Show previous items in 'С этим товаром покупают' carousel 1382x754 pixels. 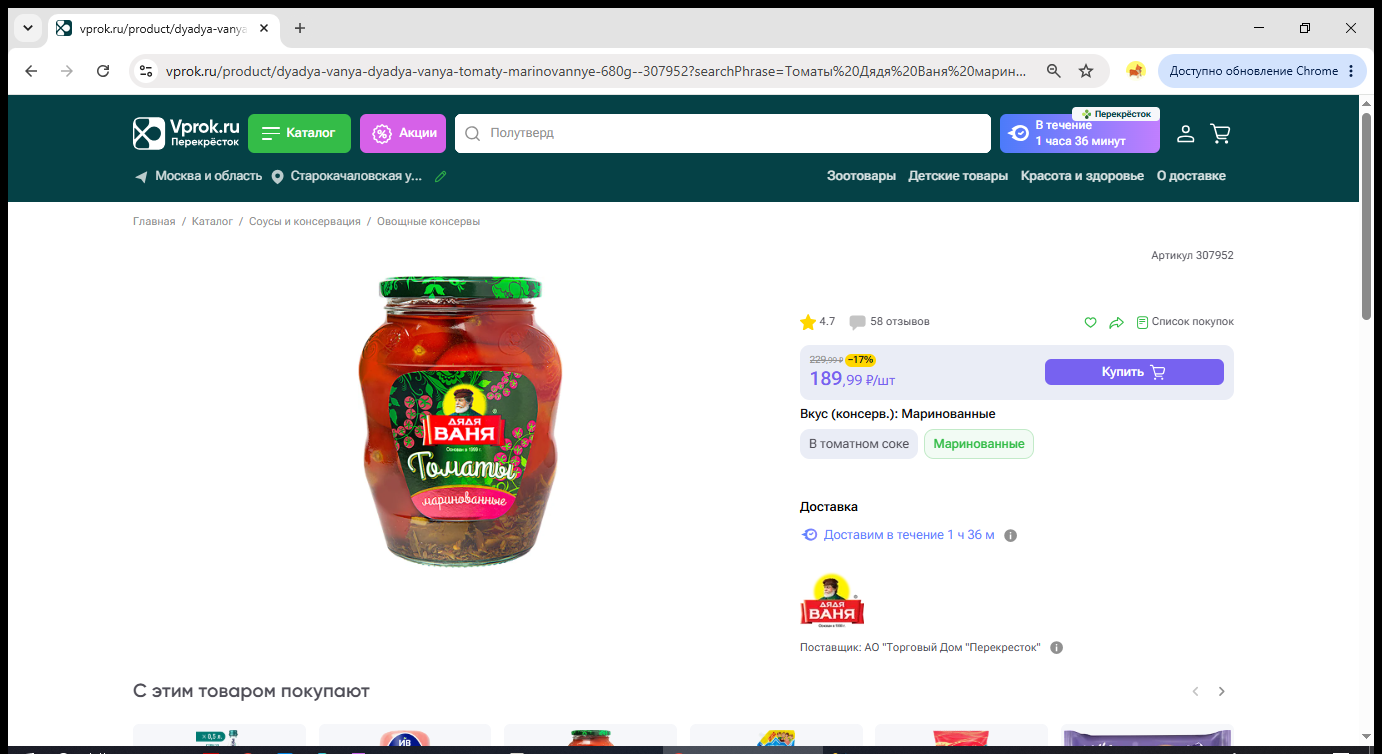(1194, 691)
